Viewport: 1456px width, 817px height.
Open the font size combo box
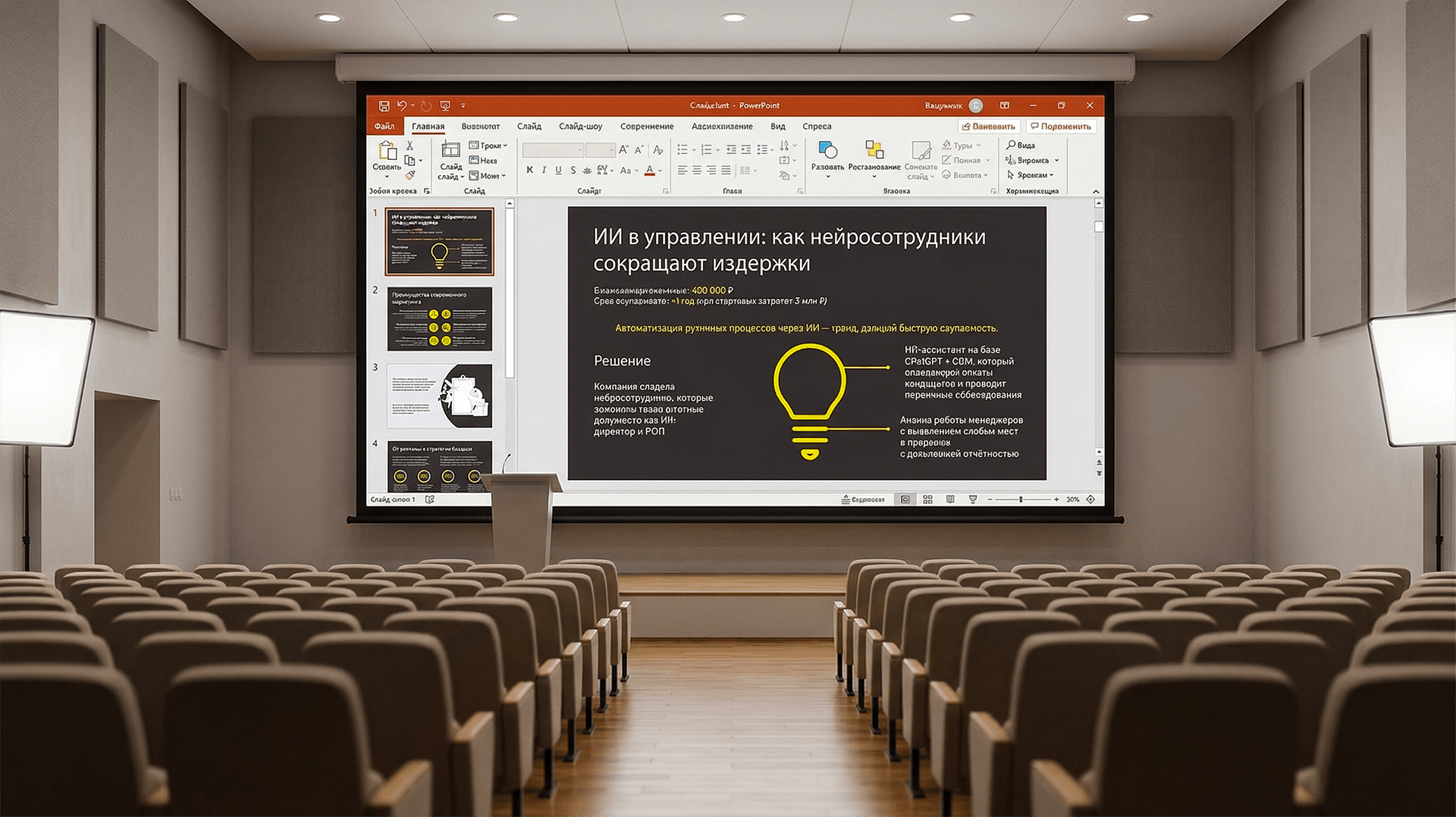pyautogui.click(x=600, y=150)
